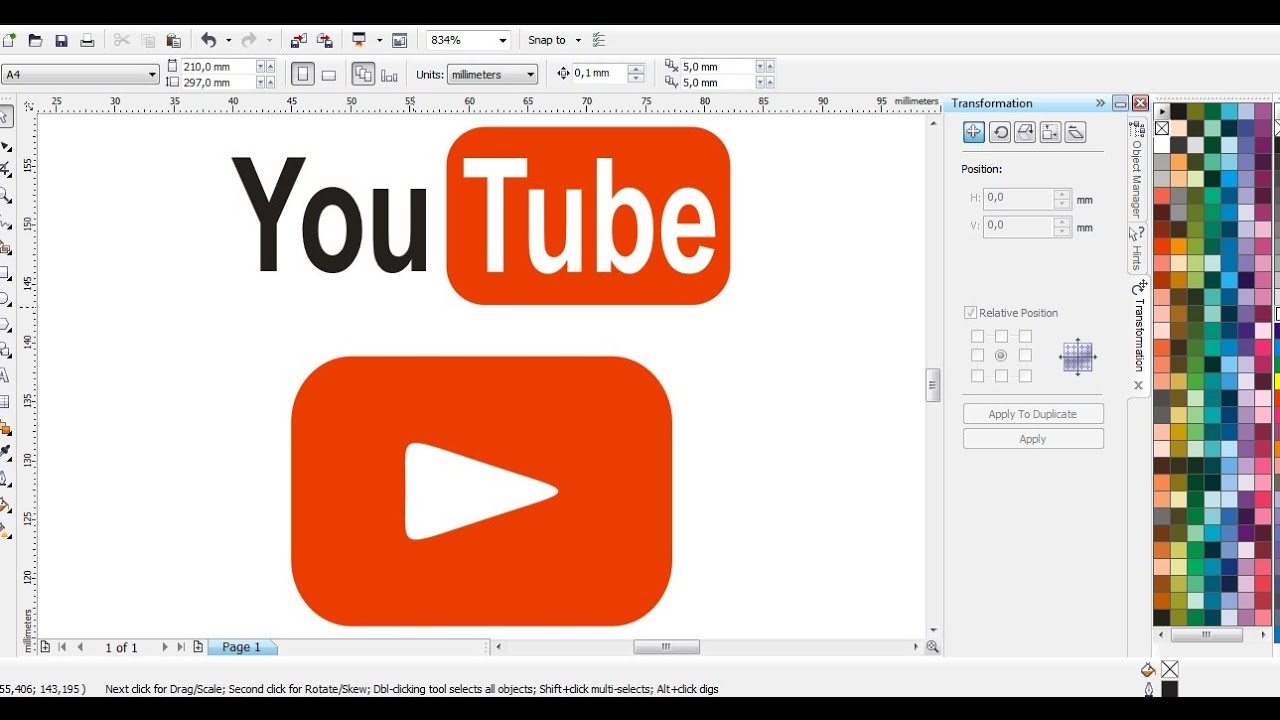Increase the nudge offset 0,1 mm stepper
This screenshot has height=720, width=1280.
coord(636,69)
